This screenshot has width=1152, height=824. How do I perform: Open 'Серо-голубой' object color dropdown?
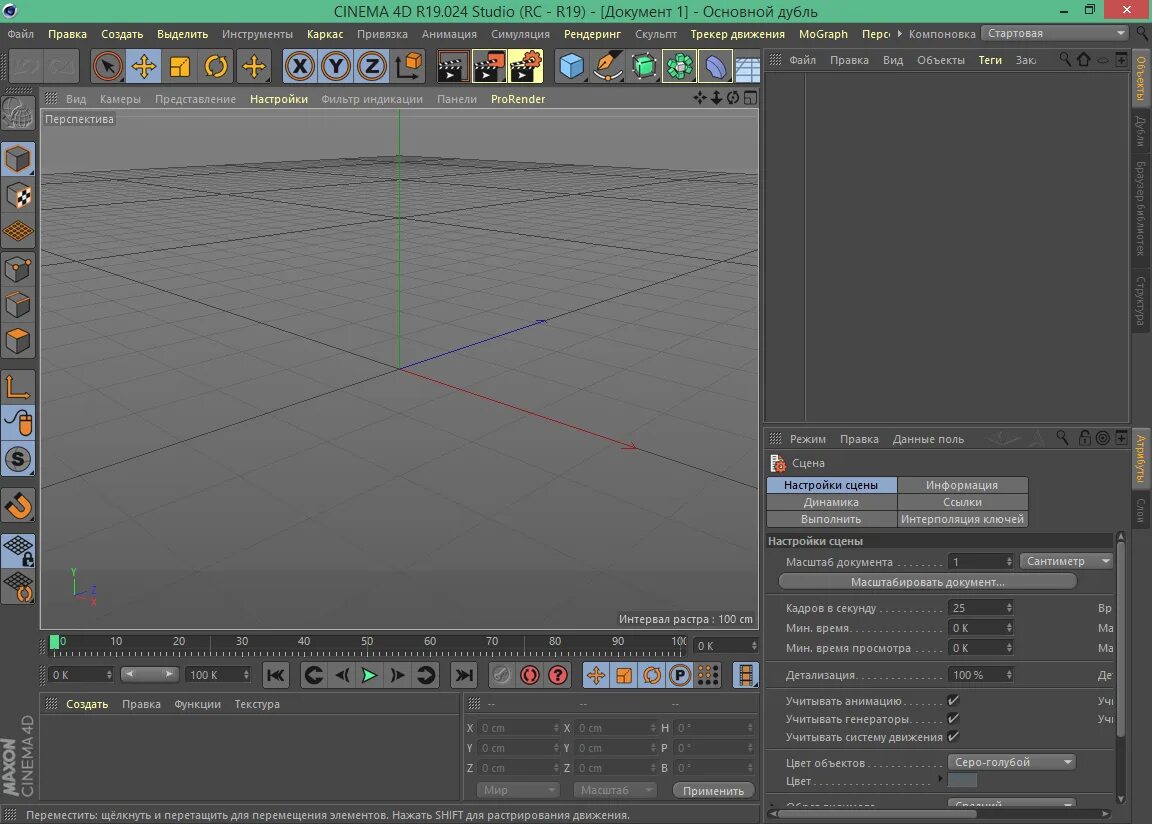1012,762
